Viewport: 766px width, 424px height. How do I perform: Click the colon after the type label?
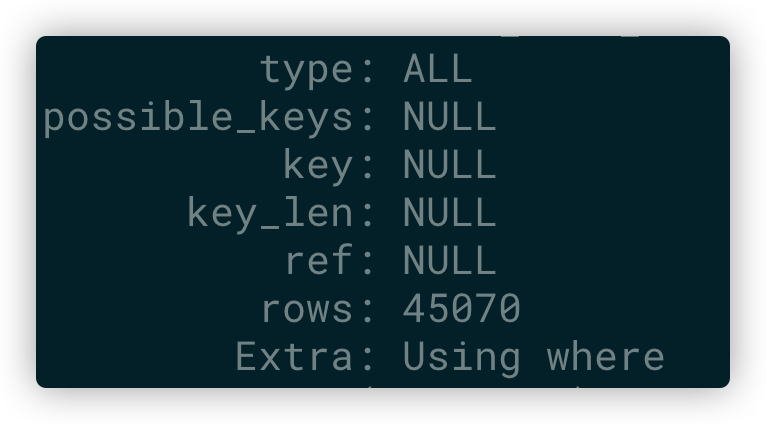(367, 72)
